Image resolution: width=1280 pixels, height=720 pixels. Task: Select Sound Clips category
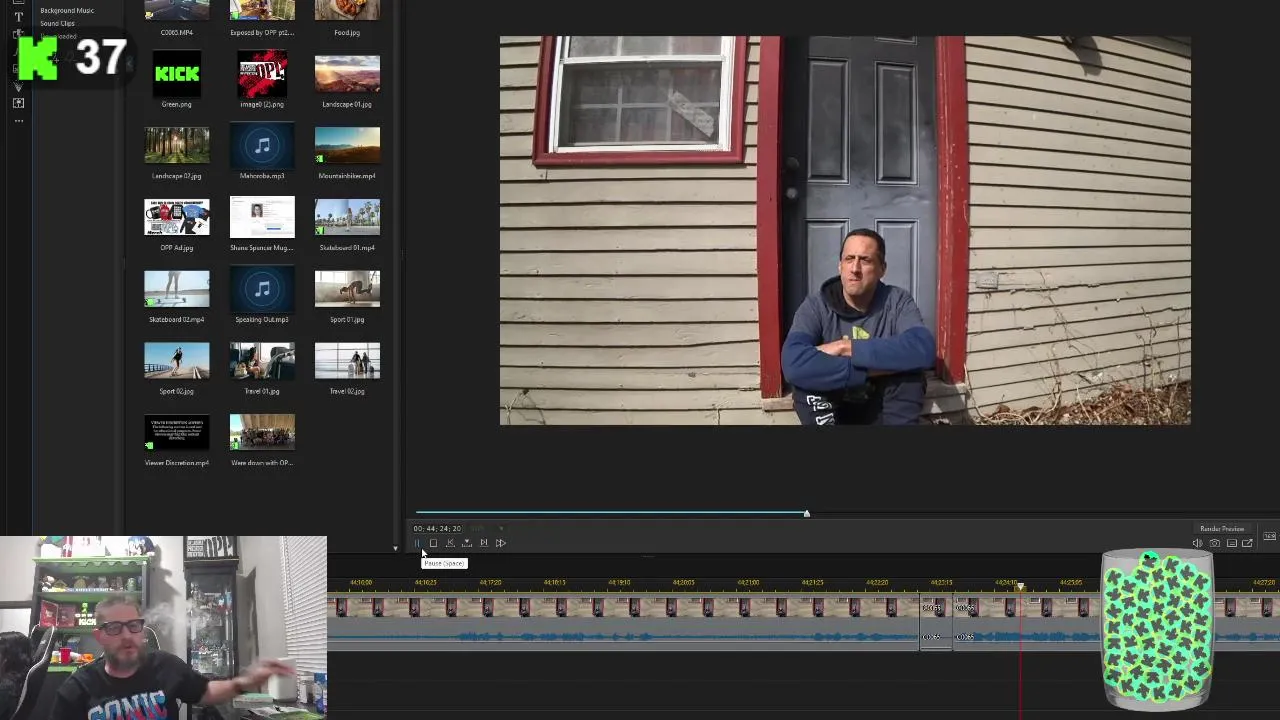[57, 23]
